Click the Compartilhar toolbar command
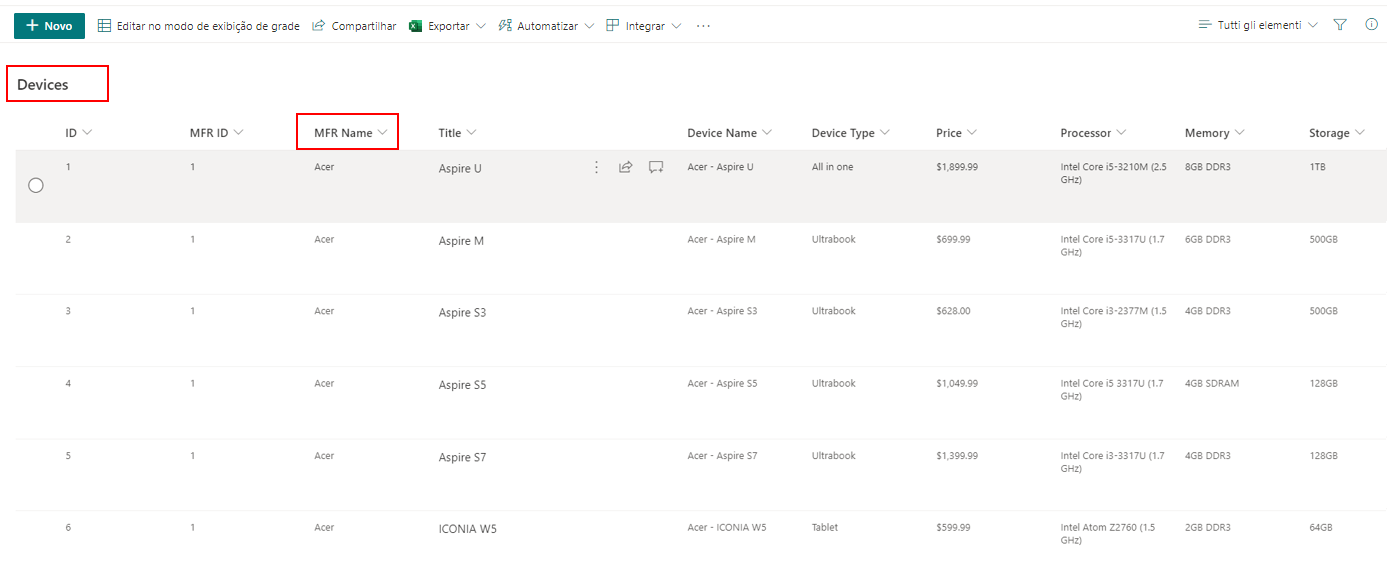 click(x=354, y=26)
